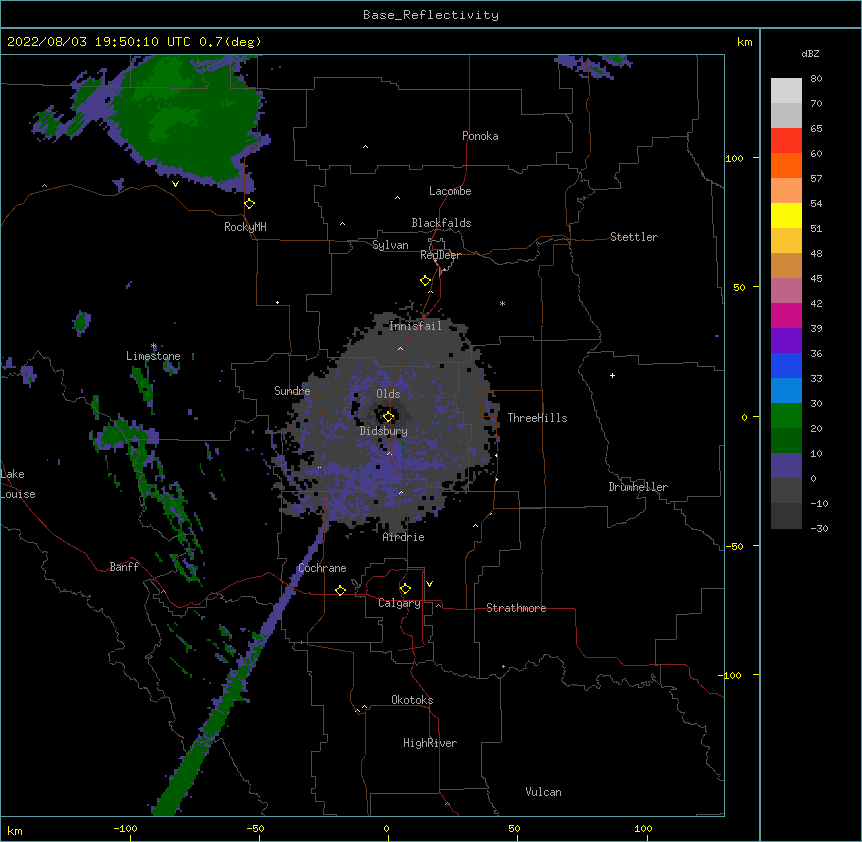Click the Calgary city label
This screenshot has width=862, height=842.
pyautogui.click(x=399, y=603)
